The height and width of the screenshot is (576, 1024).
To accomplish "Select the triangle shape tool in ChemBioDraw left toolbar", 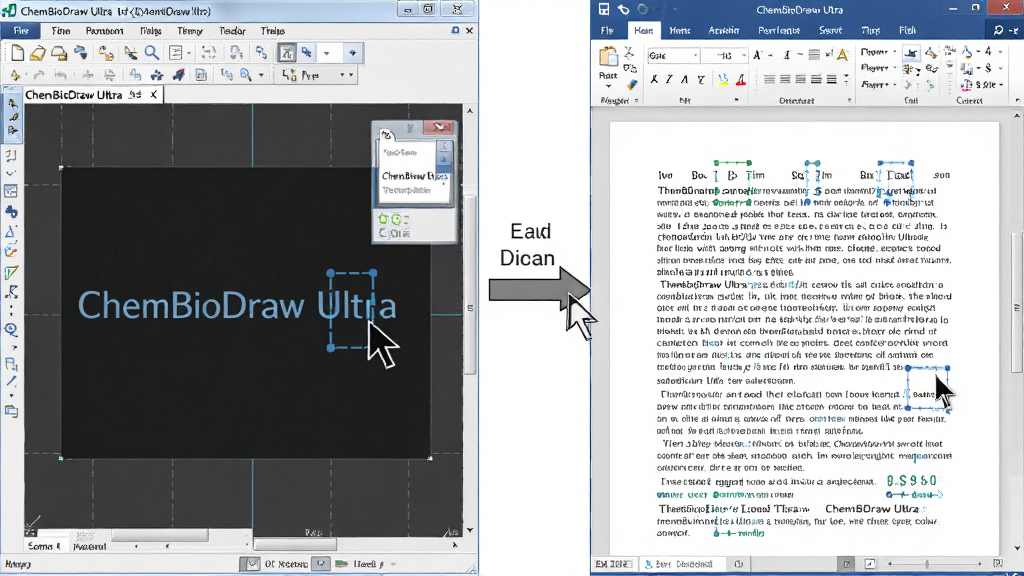I will 10,232.
